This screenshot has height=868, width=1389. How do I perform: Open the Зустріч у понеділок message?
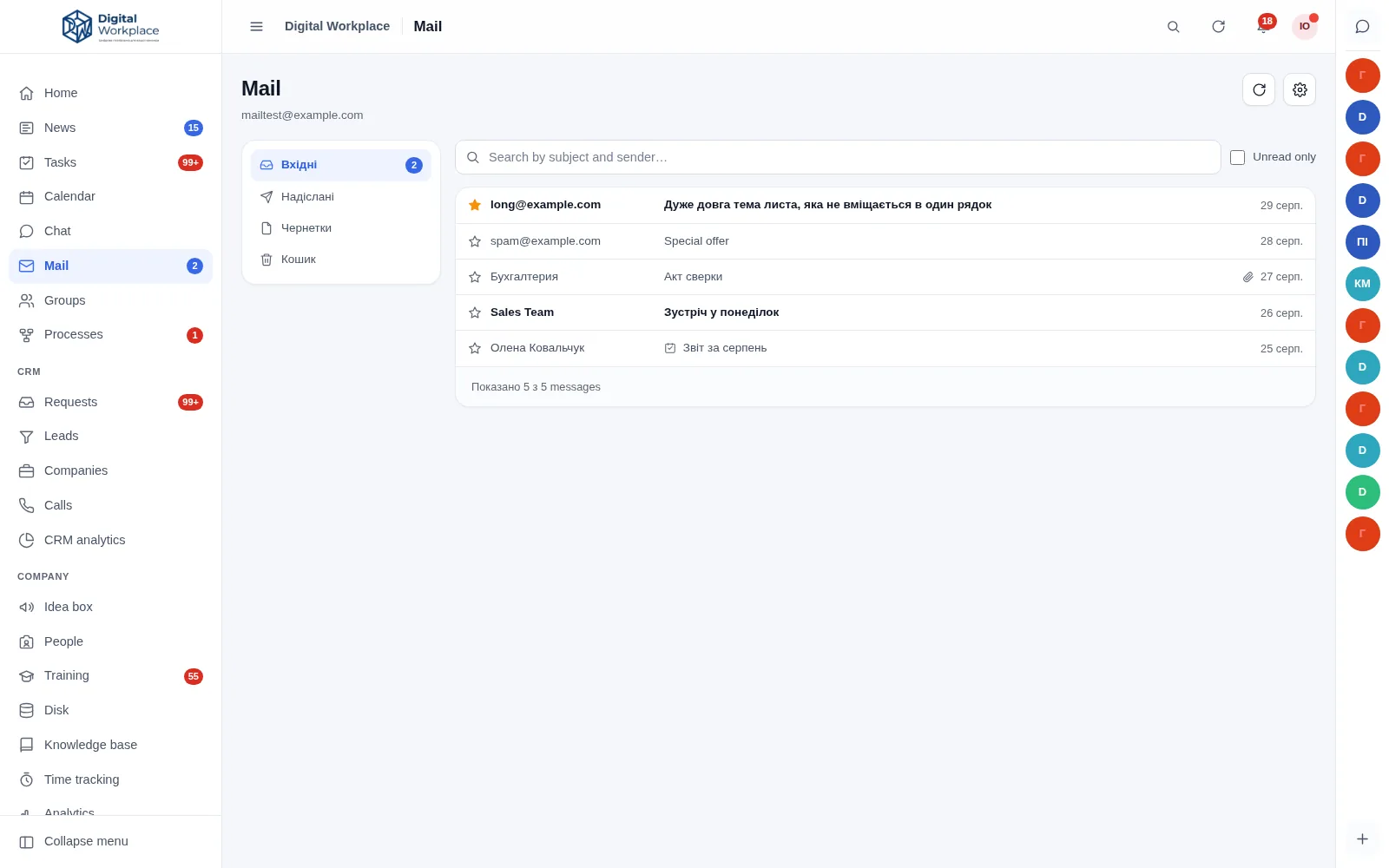(x=885, y=312)
